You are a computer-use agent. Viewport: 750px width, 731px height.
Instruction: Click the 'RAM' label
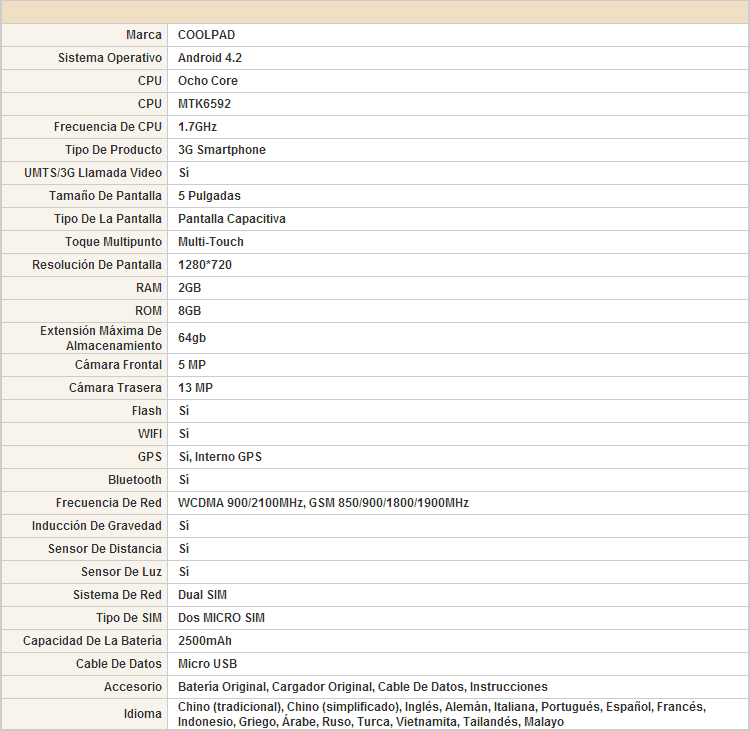[149, 288]
